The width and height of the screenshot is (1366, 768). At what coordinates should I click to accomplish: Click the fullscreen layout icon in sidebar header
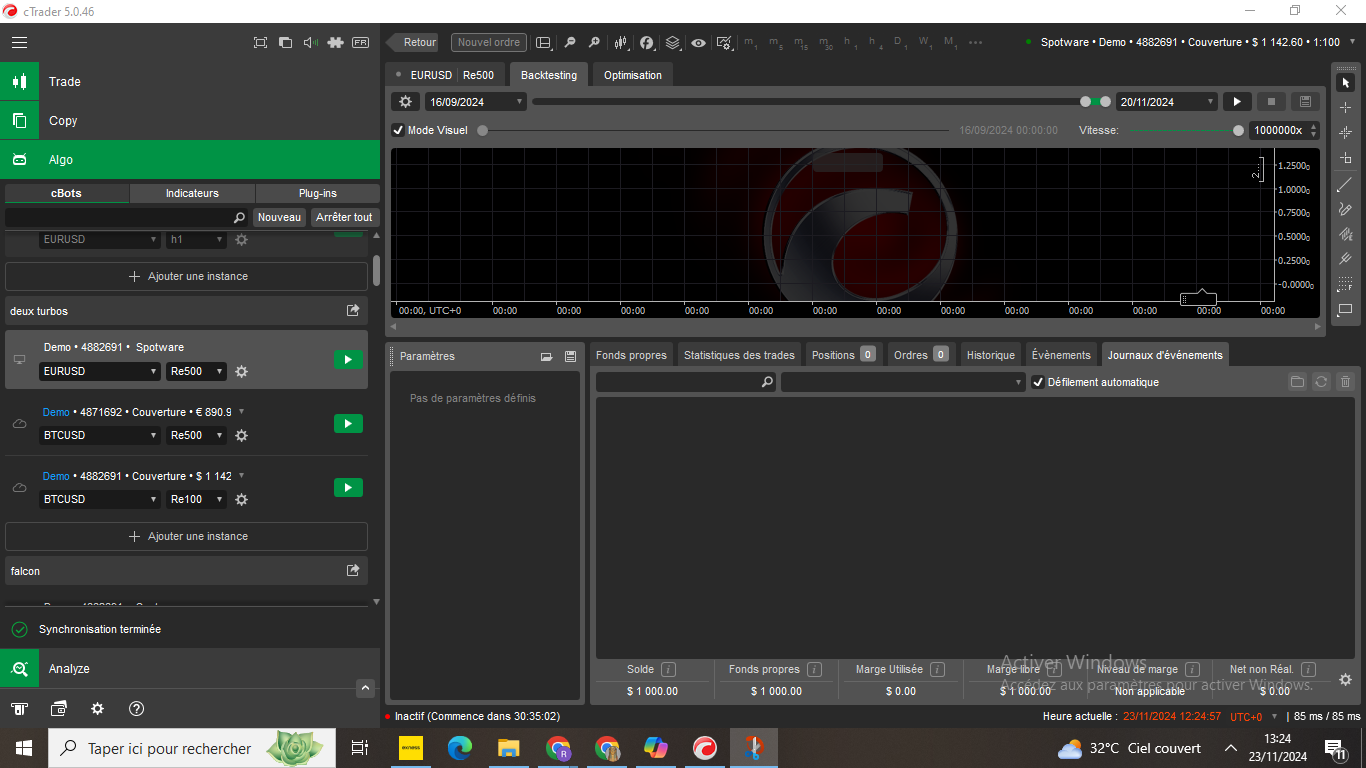tap(260, 43)
